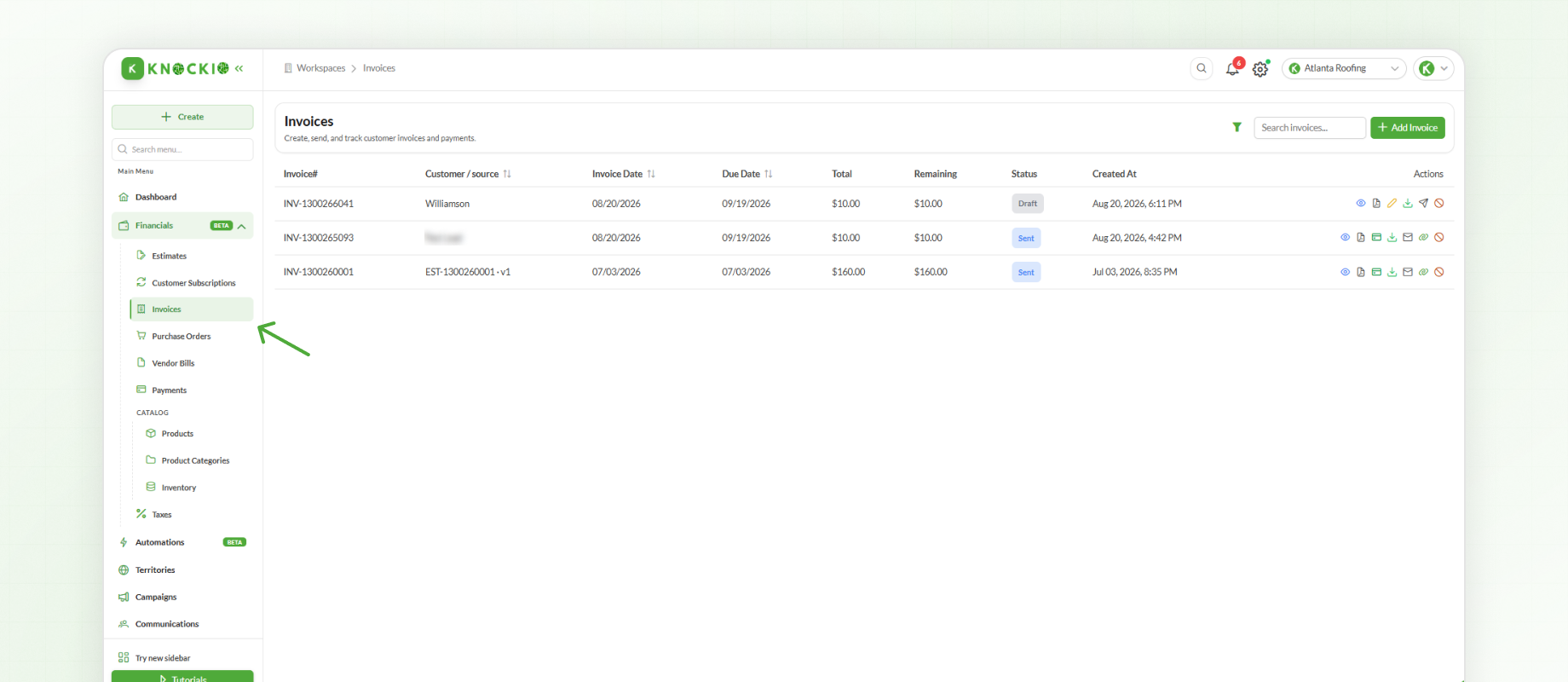Click customer name Williamson
This screenshot has height=682, width=1568.
pyautogui.click(x=447, y=204)
